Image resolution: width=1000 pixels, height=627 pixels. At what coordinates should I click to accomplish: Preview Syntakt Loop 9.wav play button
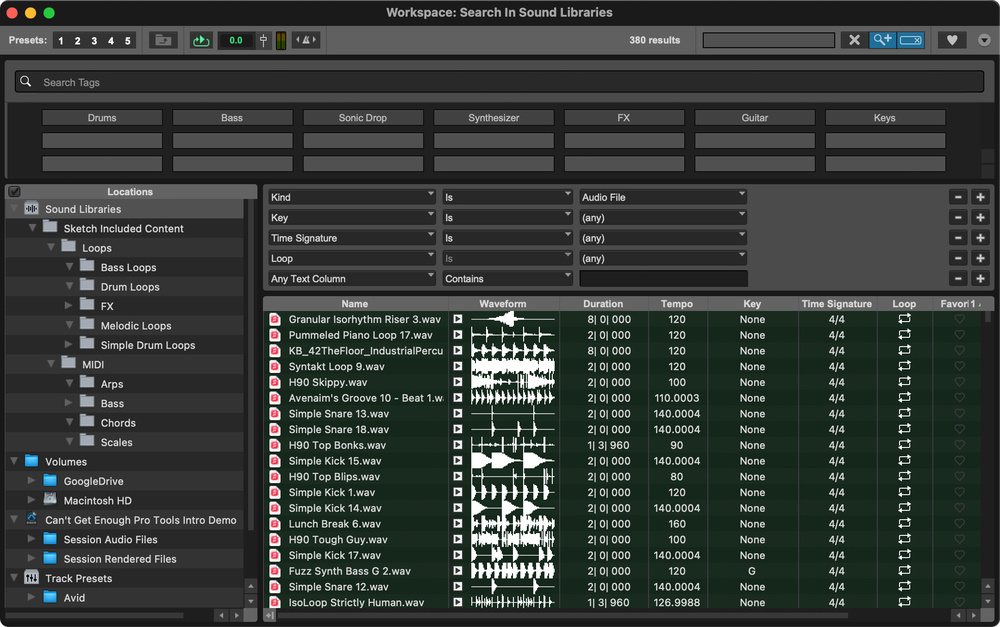pos(458,367)
